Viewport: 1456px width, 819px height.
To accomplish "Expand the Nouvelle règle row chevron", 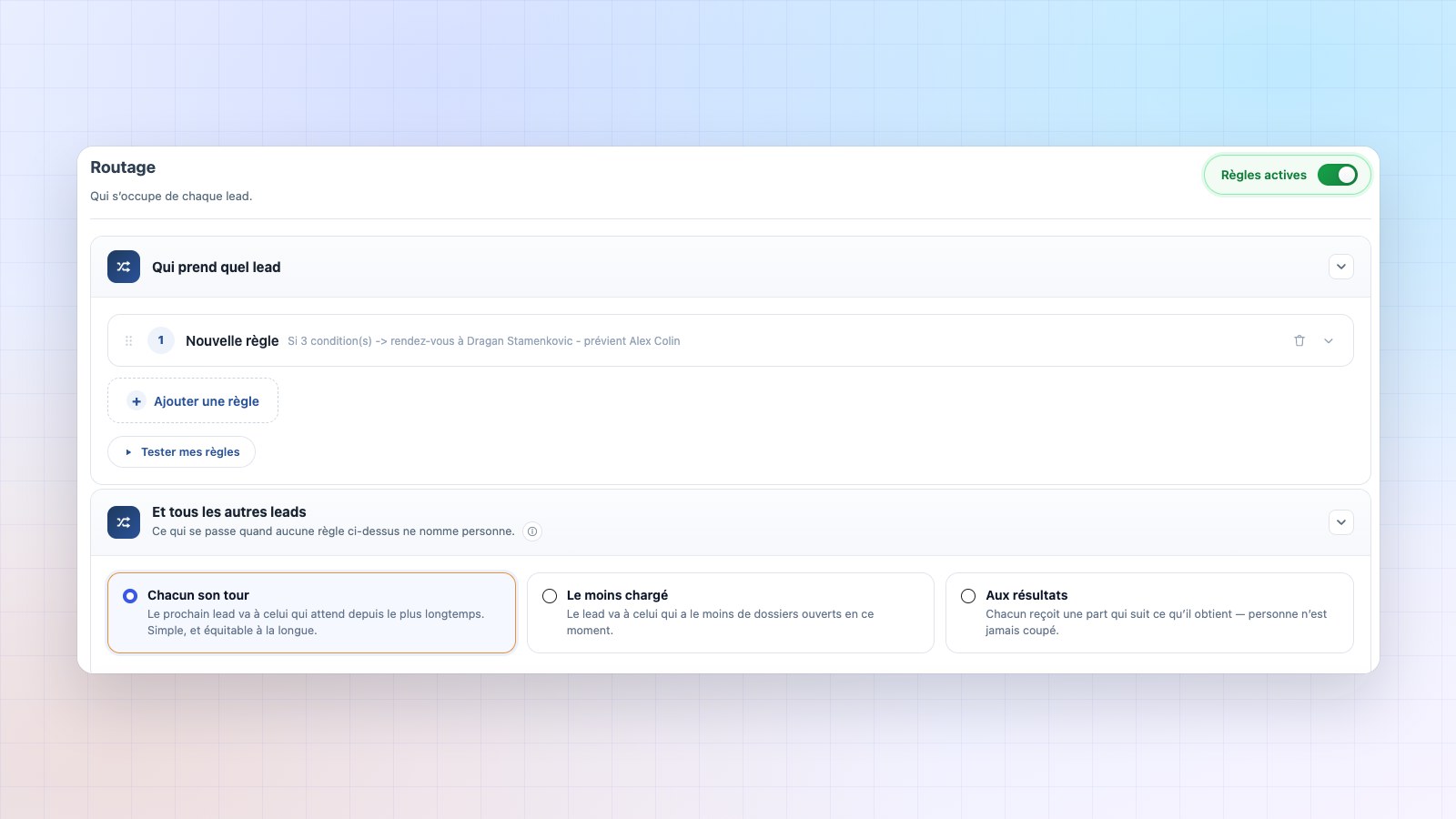I will coord(1329,340).
